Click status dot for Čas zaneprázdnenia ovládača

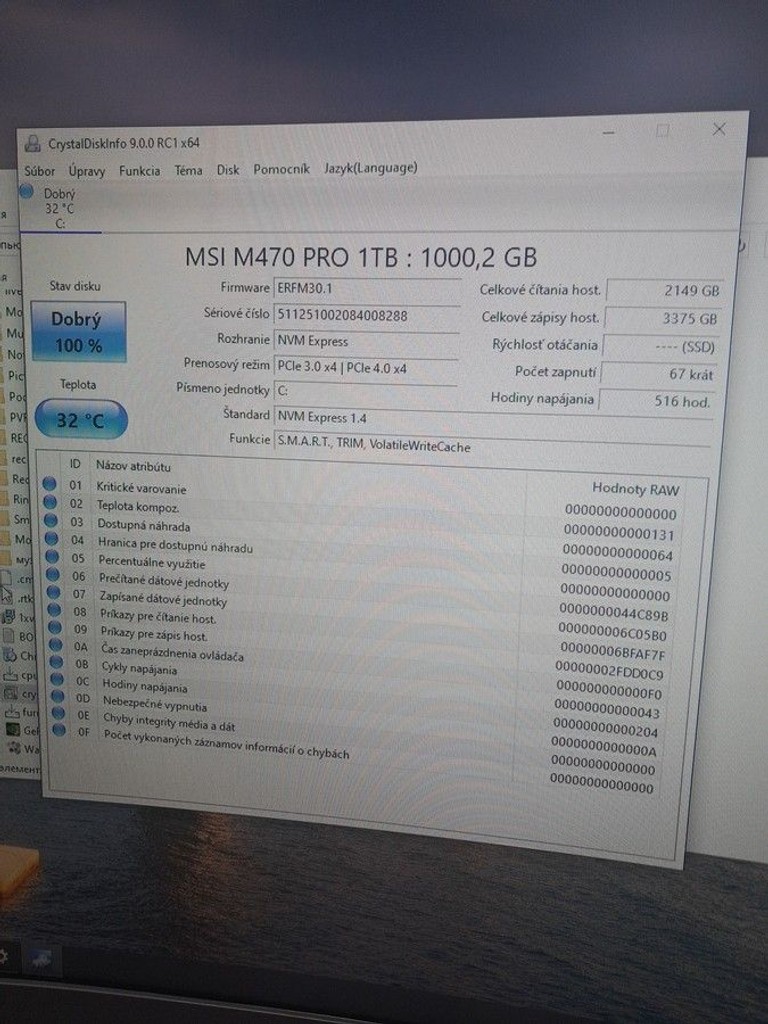(56, 645)
